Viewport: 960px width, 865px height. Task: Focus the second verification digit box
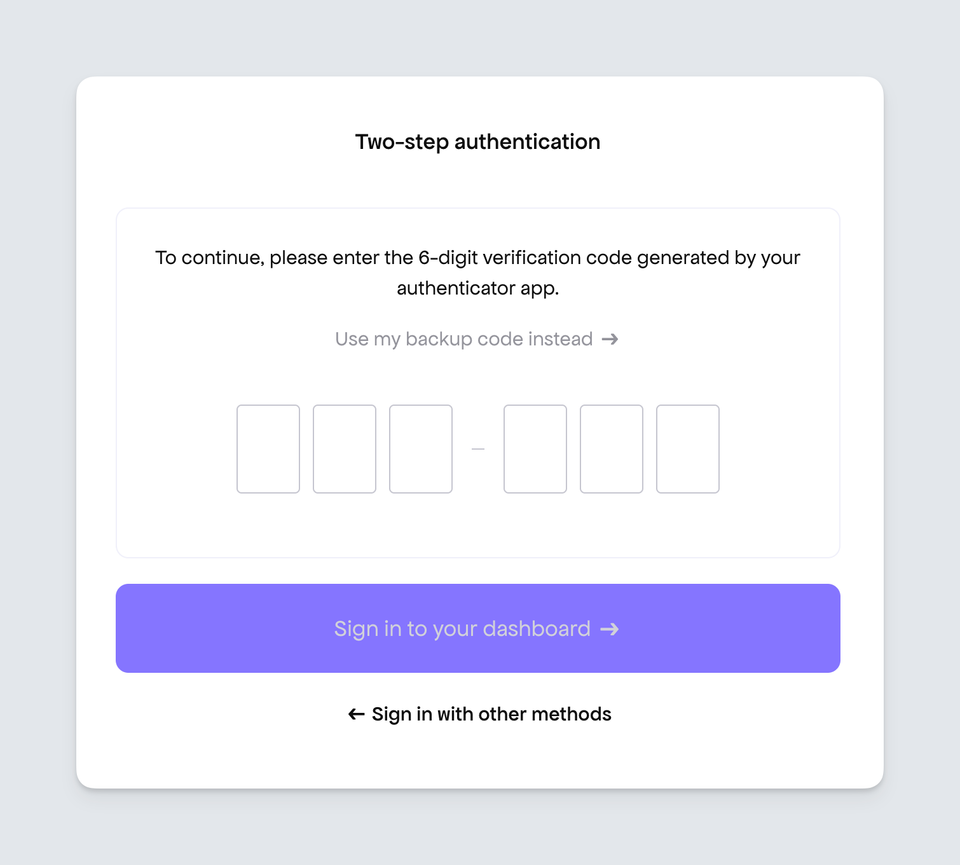(344, 449)
